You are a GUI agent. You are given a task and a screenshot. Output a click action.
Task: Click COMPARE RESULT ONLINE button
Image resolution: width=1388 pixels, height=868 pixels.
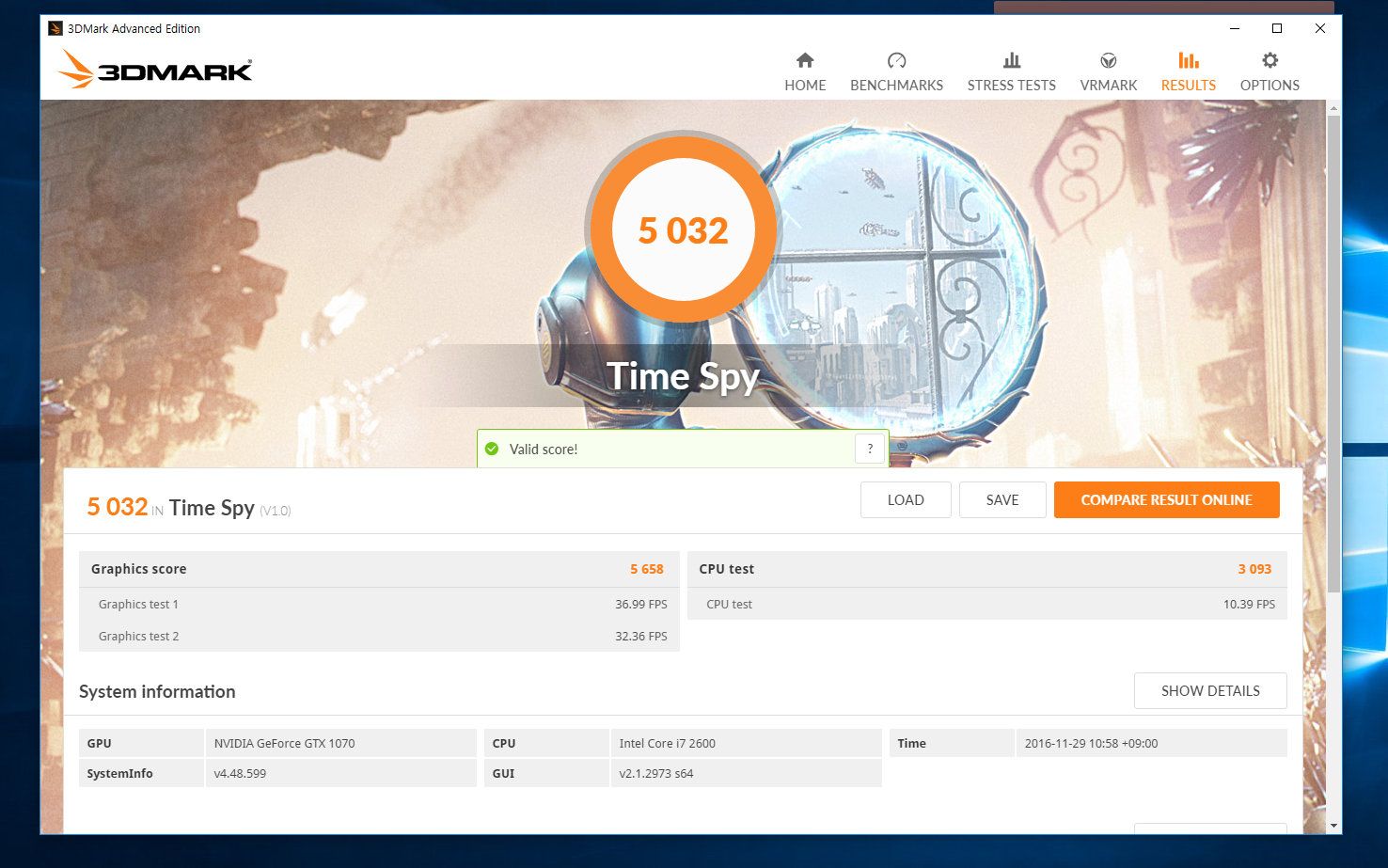point(1166,500)
